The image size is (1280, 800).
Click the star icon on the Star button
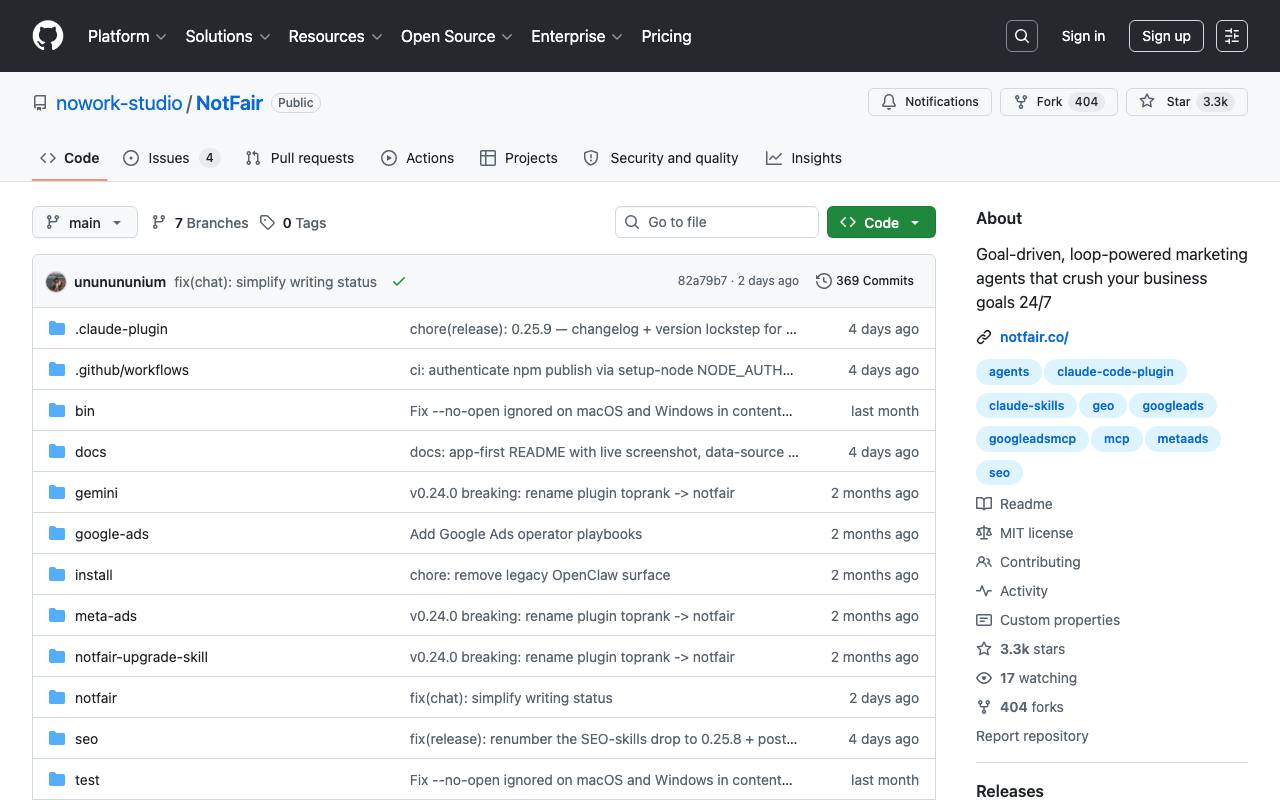coord(1147,102)
